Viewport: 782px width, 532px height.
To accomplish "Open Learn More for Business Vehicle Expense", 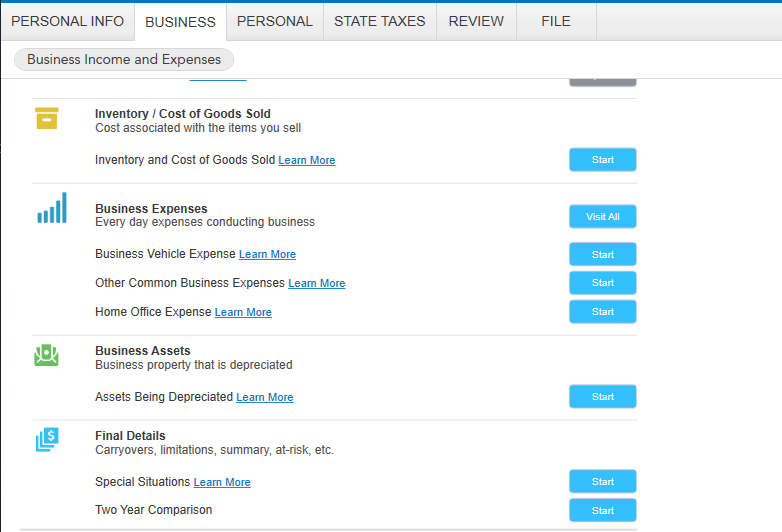I will point(267,255).
